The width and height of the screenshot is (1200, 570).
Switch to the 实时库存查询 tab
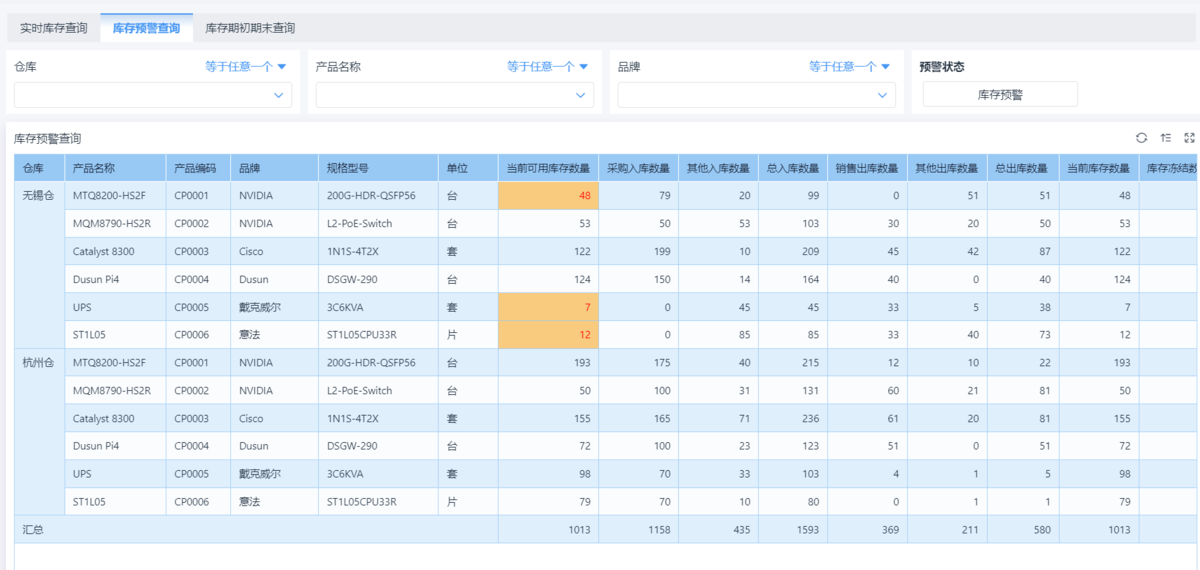[54, 29]
